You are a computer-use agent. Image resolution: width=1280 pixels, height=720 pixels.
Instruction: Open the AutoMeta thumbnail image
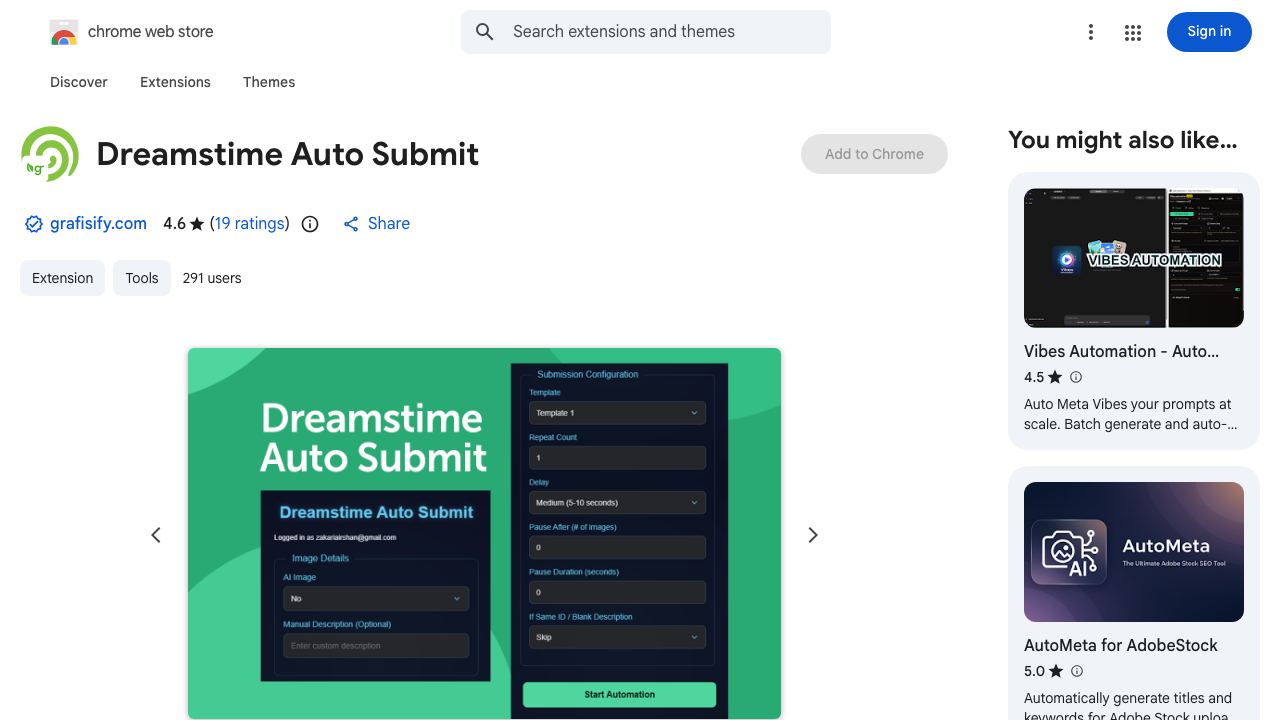(x=1134, y=552)
